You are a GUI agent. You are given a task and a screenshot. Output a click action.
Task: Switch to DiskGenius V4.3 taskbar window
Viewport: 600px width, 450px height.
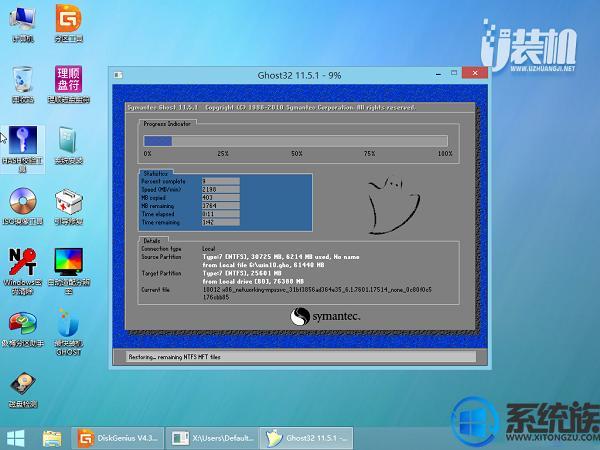pyautogui.click(x=117, y=439)
